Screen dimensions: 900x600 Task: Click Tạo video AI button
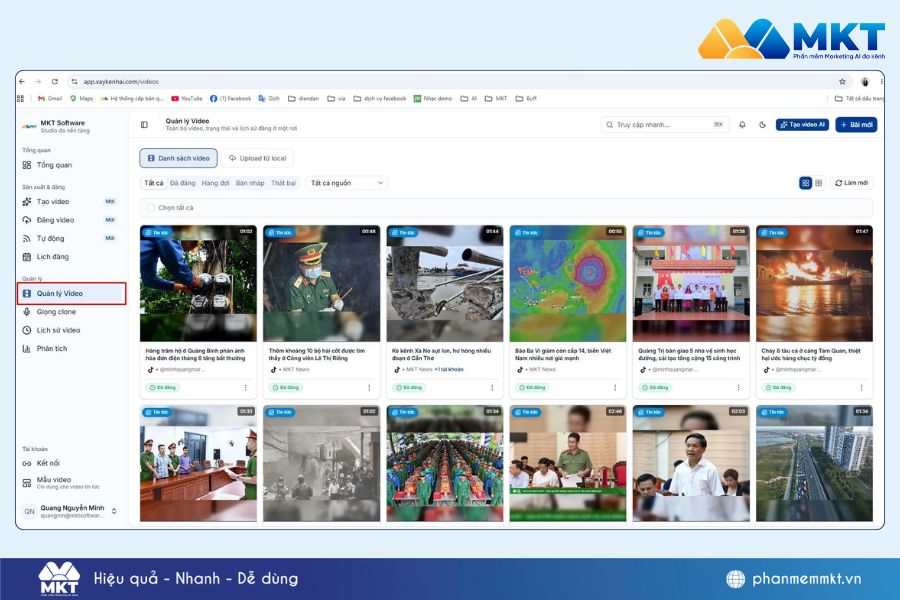pos(802,125)
